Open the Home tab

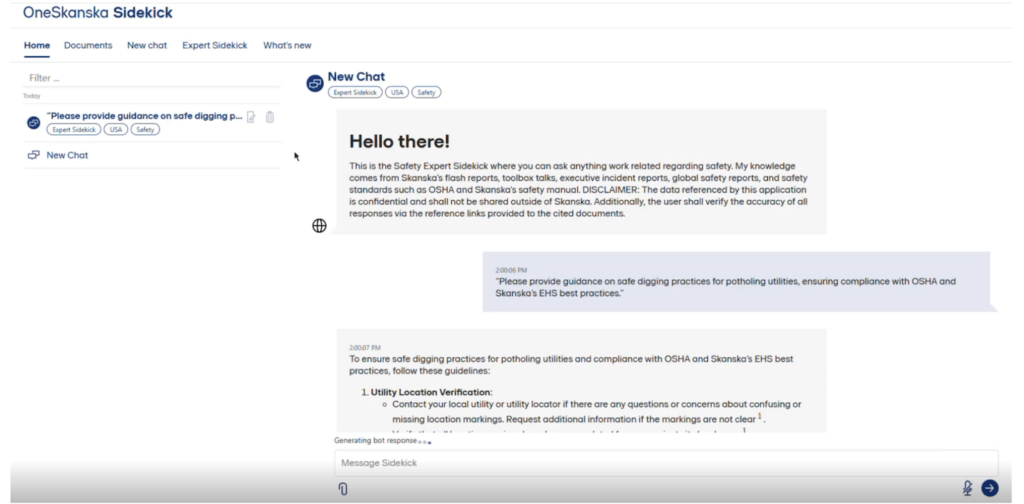point(37,46)
